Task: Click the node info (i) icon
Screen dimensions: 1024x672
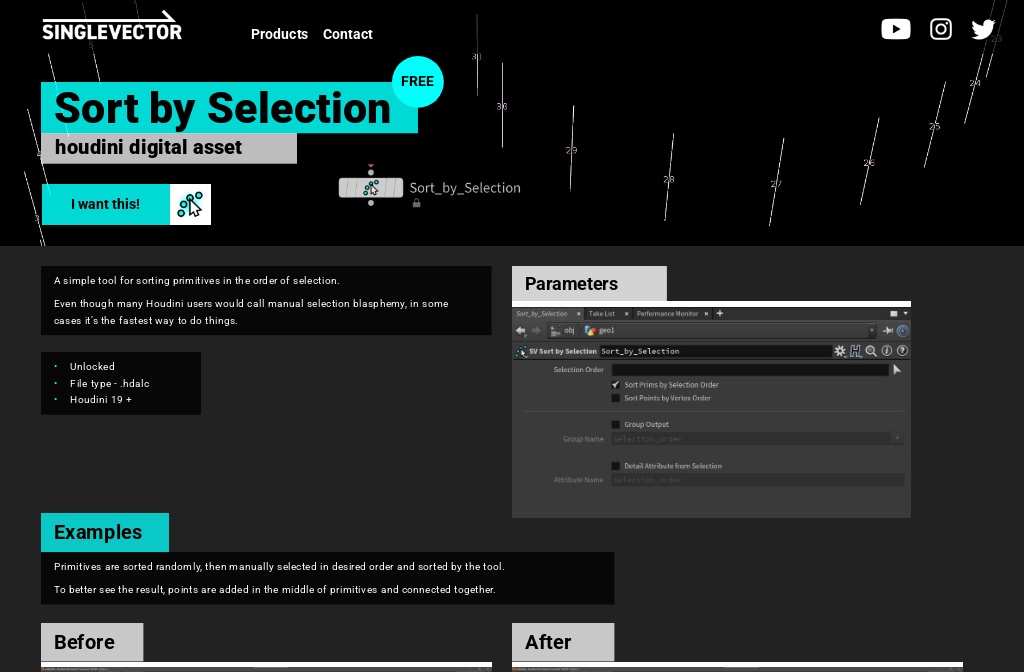Action: click(x=887, y=351)
